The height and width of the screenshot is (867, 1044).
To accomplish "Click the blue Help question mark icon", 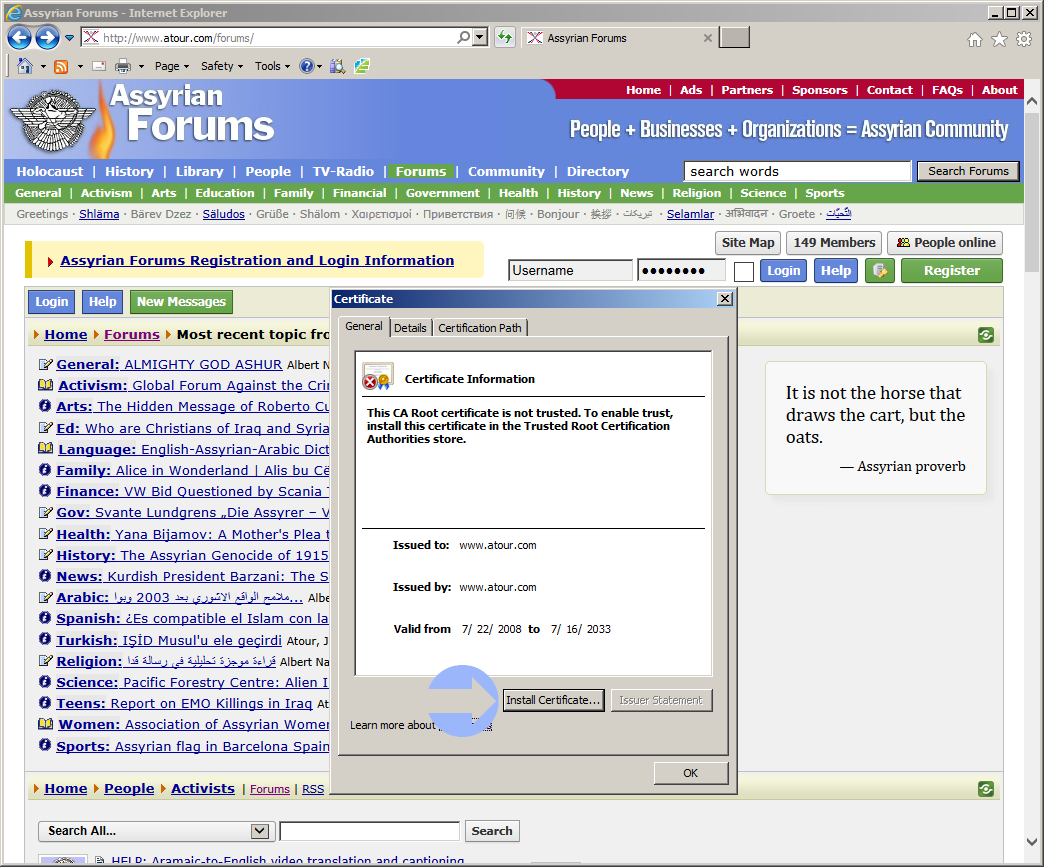I will (306, 66).
